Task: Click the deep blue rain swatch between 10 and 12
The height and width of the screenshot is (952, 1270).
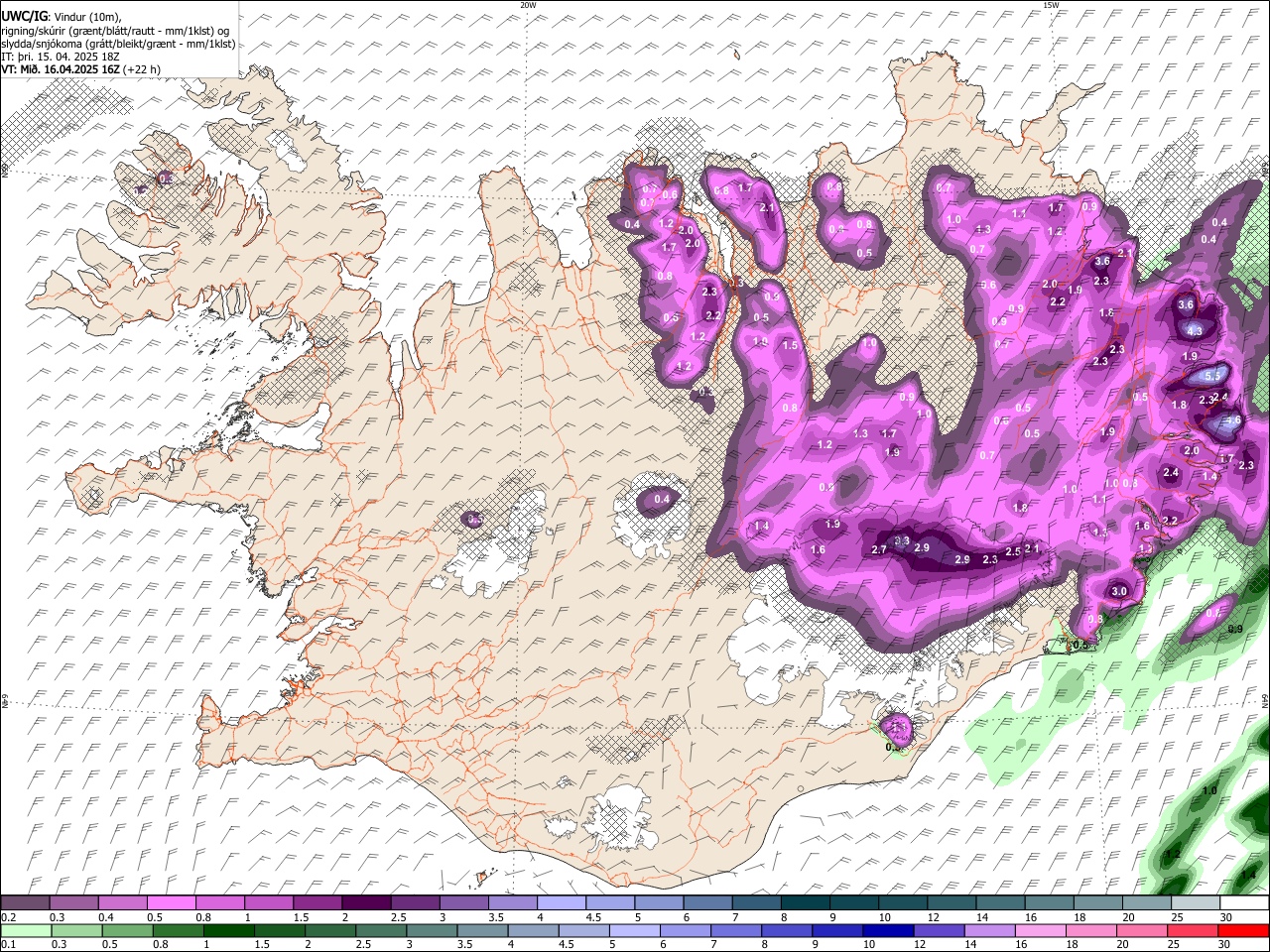Action: [888, 930]
